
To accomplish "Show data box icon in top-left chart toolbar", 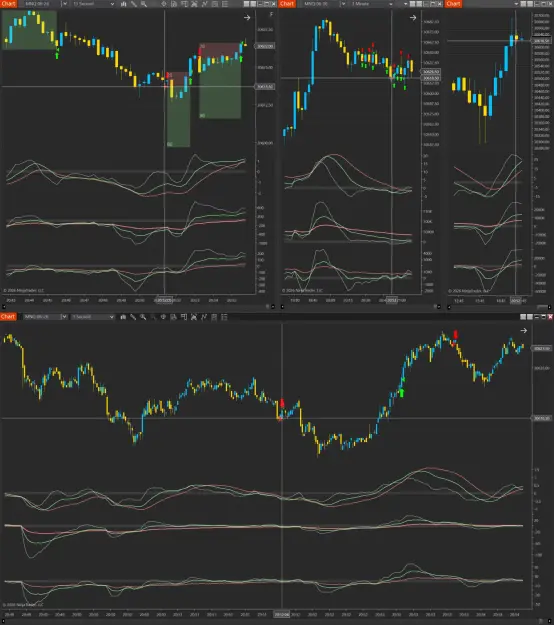I will tap(174, 4).
